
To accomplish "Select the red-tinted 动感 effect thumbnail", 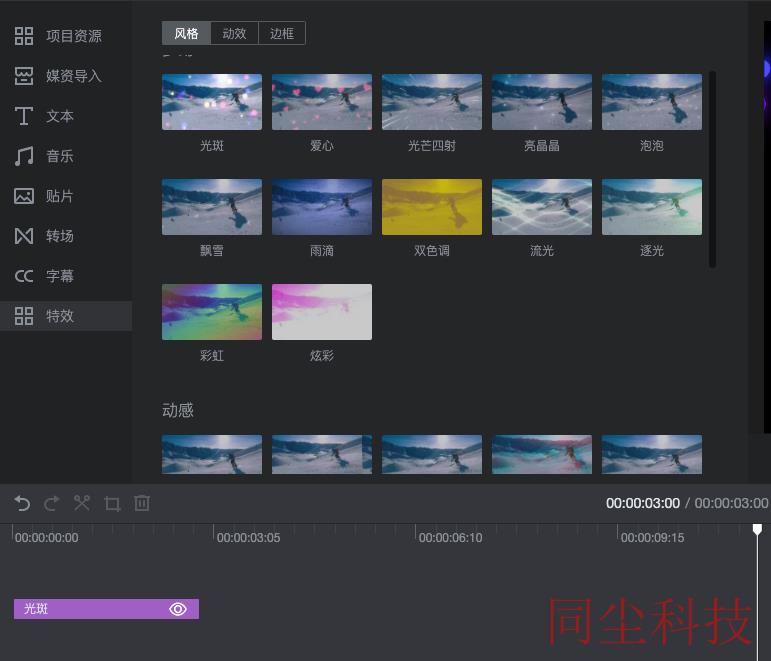I will click(542, 454).
